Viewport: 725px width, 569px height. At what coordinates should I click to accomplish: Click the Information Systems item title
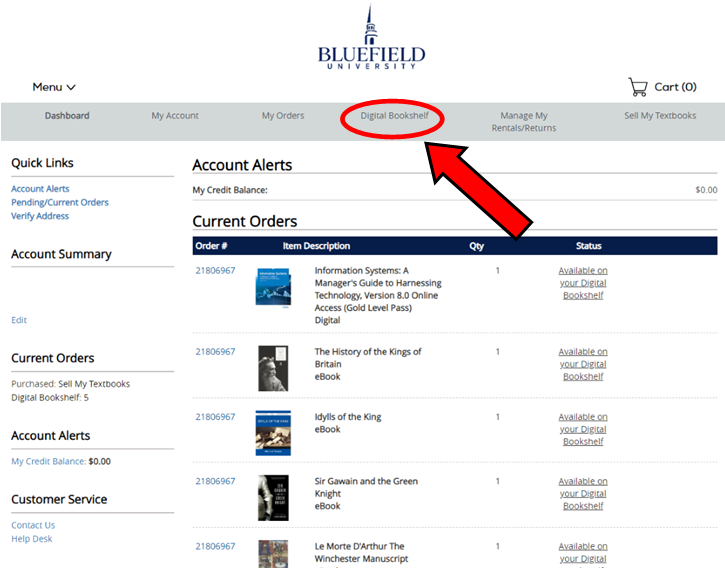378,289
